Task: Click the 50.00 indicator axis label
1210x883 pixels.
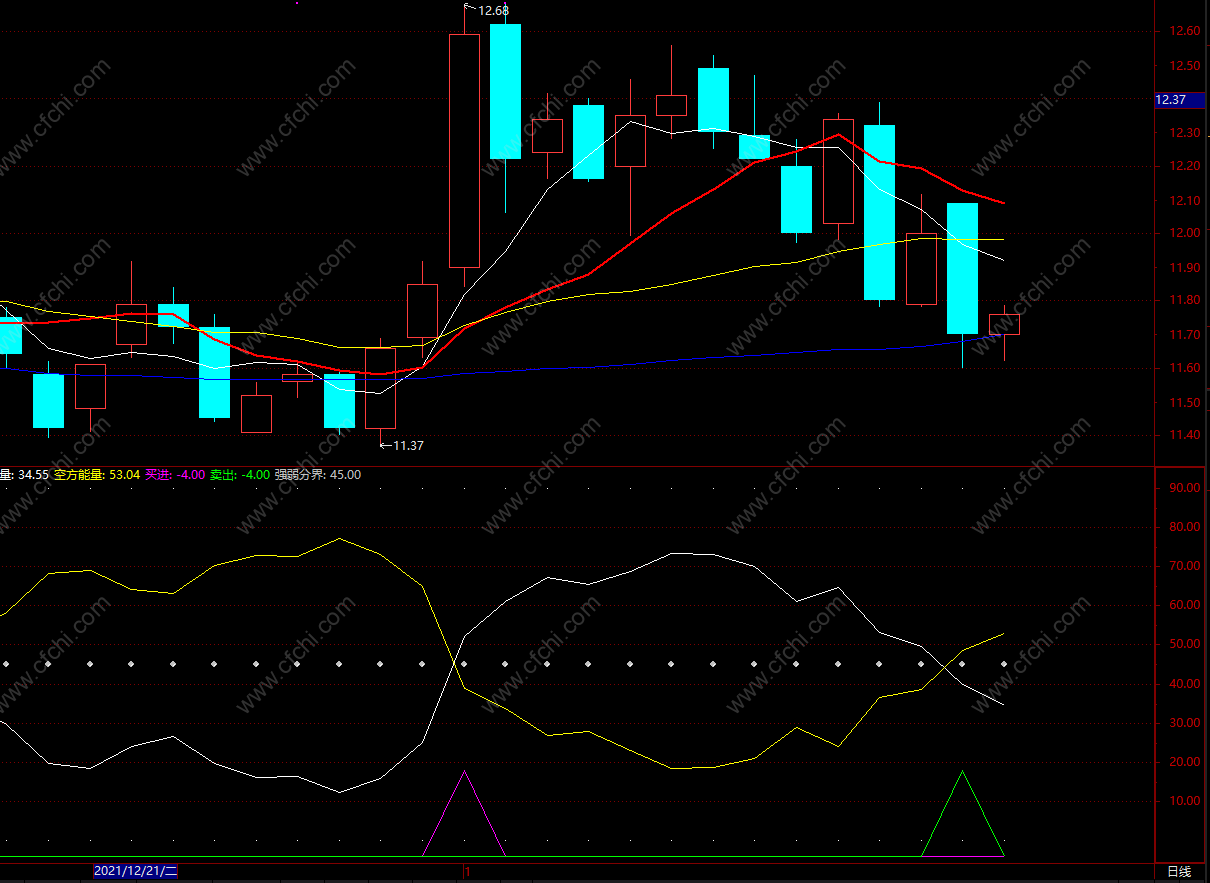Action: 1184,644
